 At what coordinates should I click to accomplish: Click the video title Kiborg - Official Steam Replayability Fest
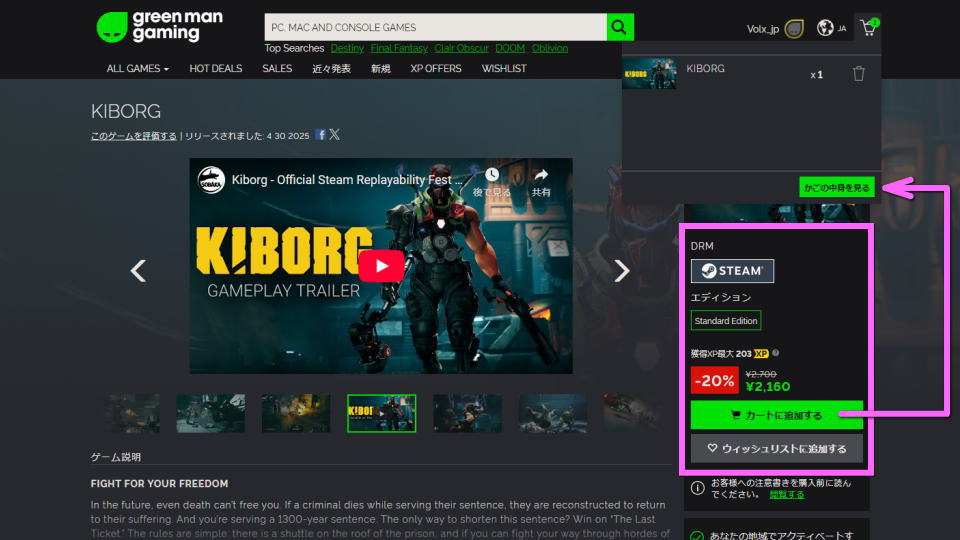tap(347, 180)
